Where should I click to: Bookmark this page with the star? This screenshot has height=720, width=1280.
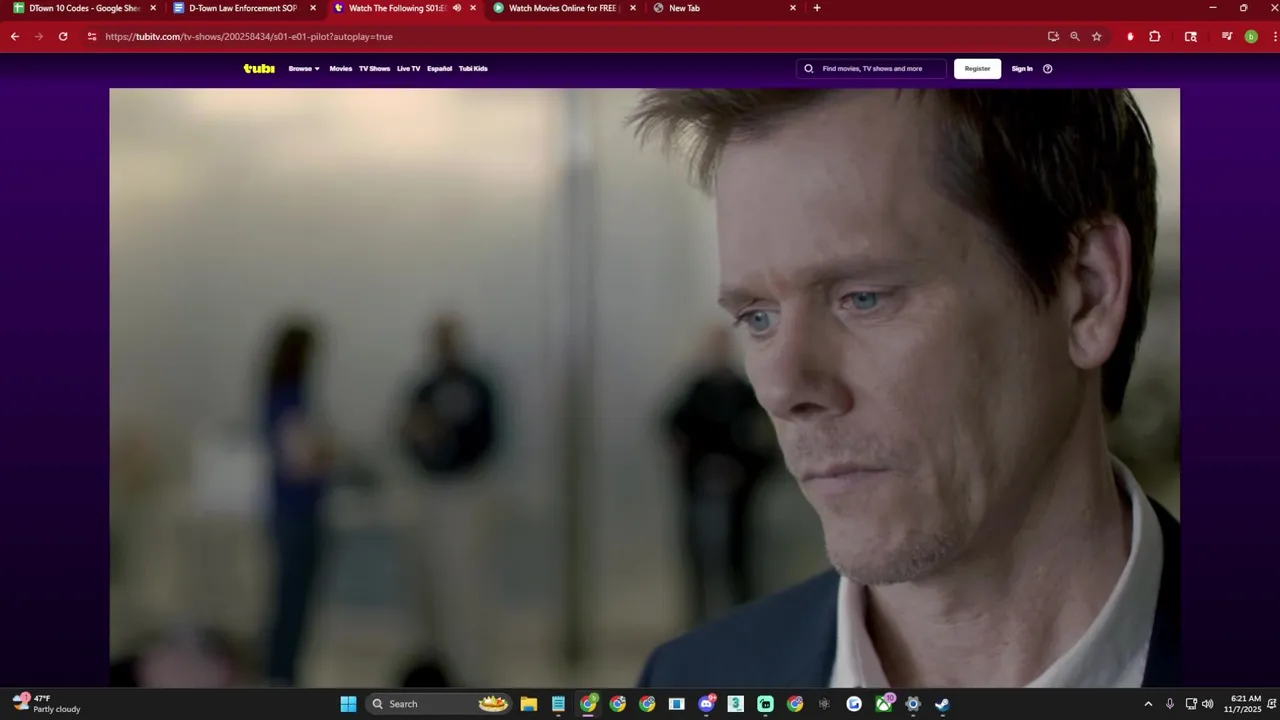pyautogui.click(x=1097, y=36)
